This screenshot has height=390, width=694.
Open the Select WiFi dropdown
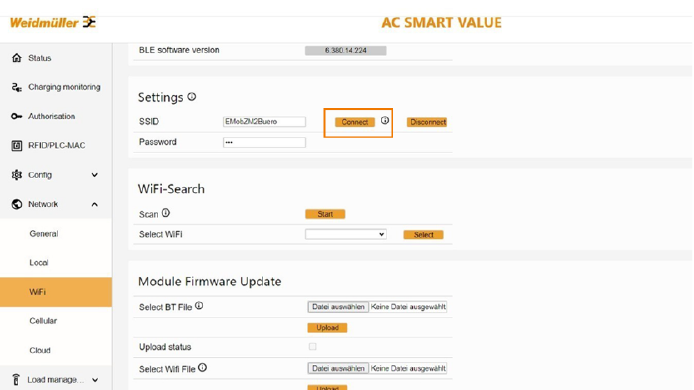(346, 234)
